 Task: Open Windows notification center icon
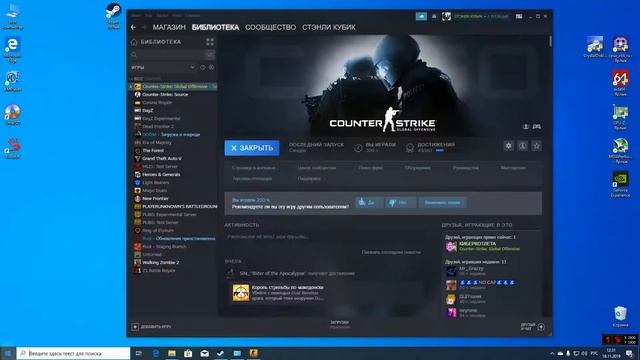point(629,353)
